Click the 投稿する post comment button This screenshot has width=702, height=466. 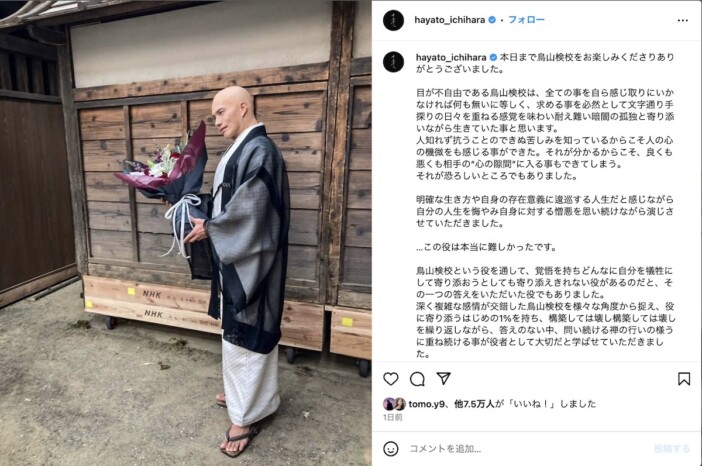pos(672,449)
